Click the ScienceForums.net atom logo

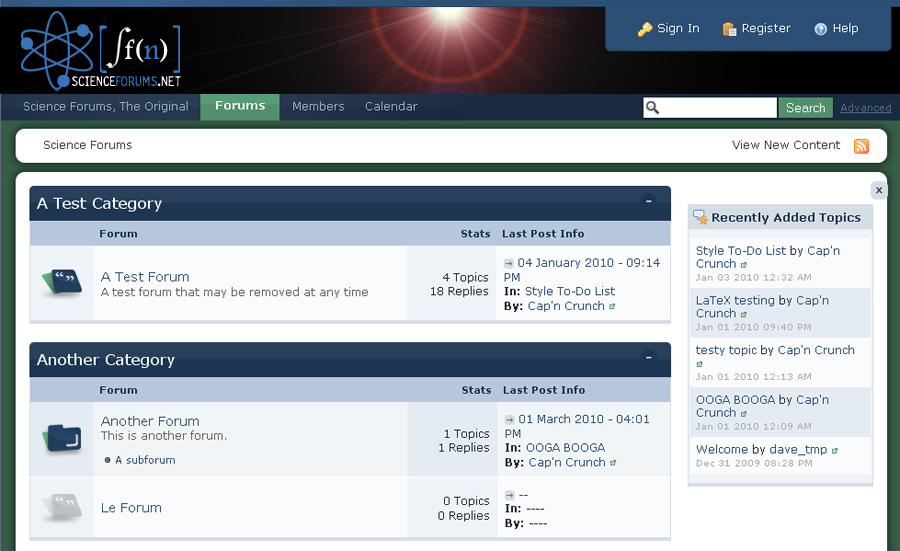pyautogui.click(x=101, y=50)
